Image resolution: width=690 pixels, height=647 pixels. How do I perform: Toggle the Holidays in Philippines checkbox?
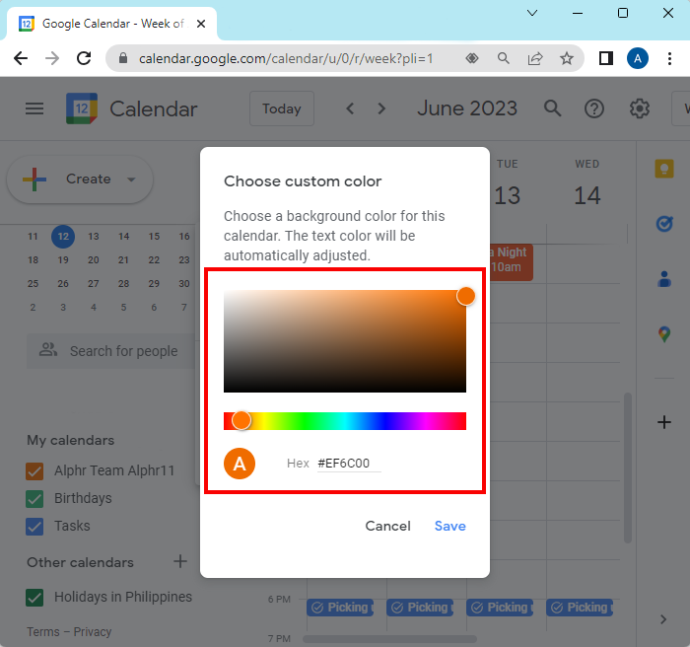(x=35, y=597)
